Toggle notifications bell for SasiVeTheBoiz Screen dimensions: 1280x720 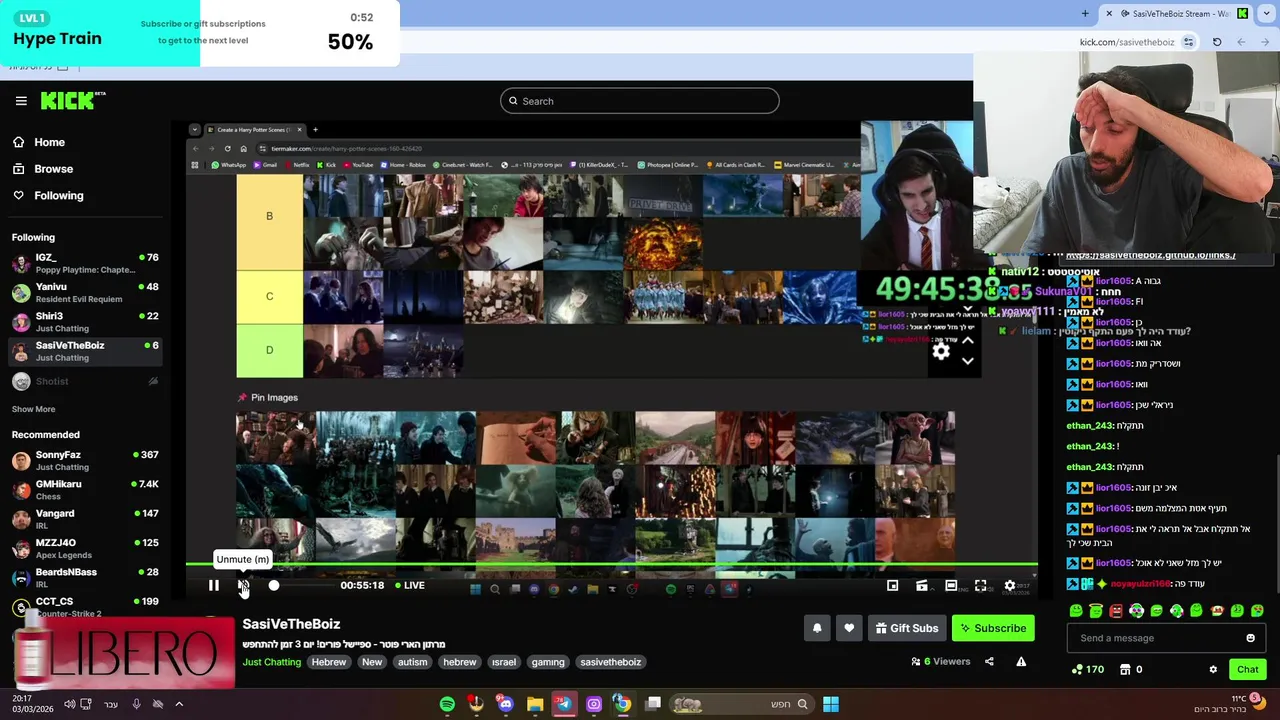(817, 628)
